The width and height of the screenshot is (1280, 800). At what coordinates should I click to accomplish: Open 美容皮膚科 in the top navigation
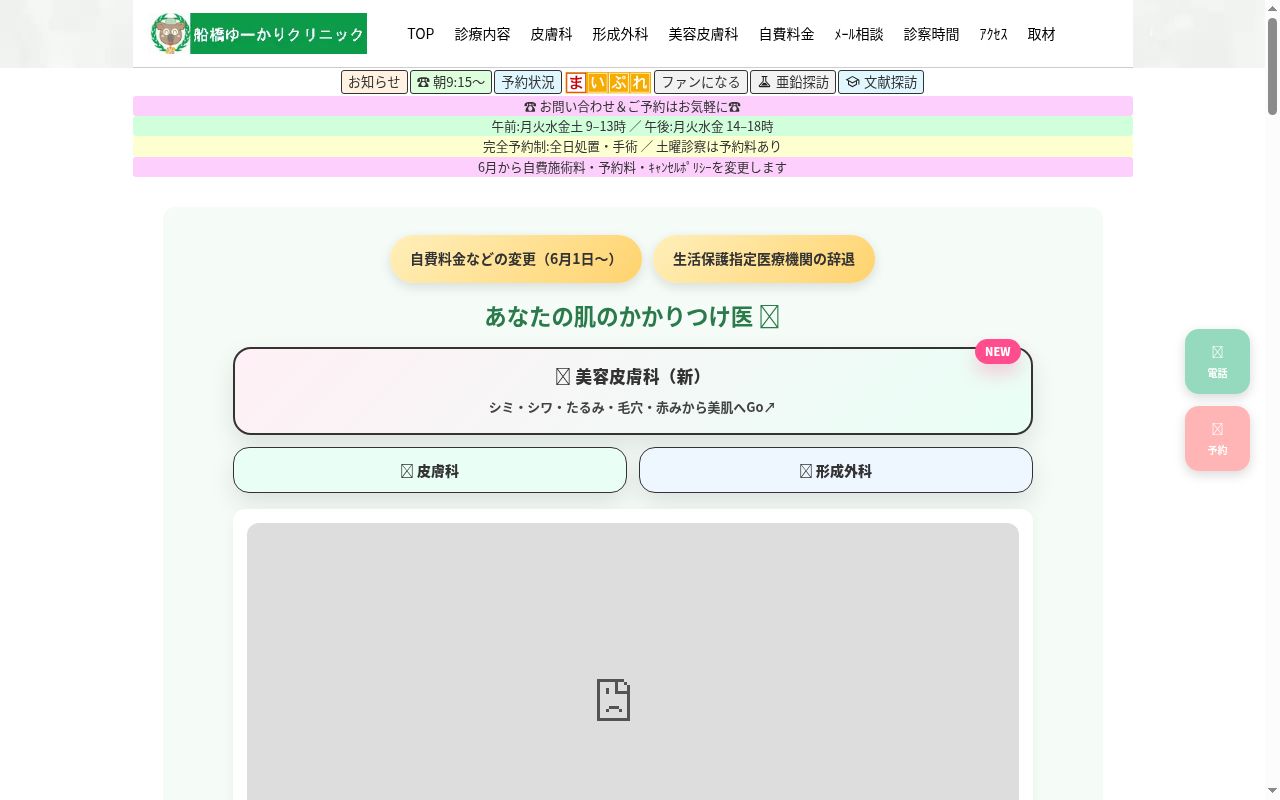coord(704,34)
